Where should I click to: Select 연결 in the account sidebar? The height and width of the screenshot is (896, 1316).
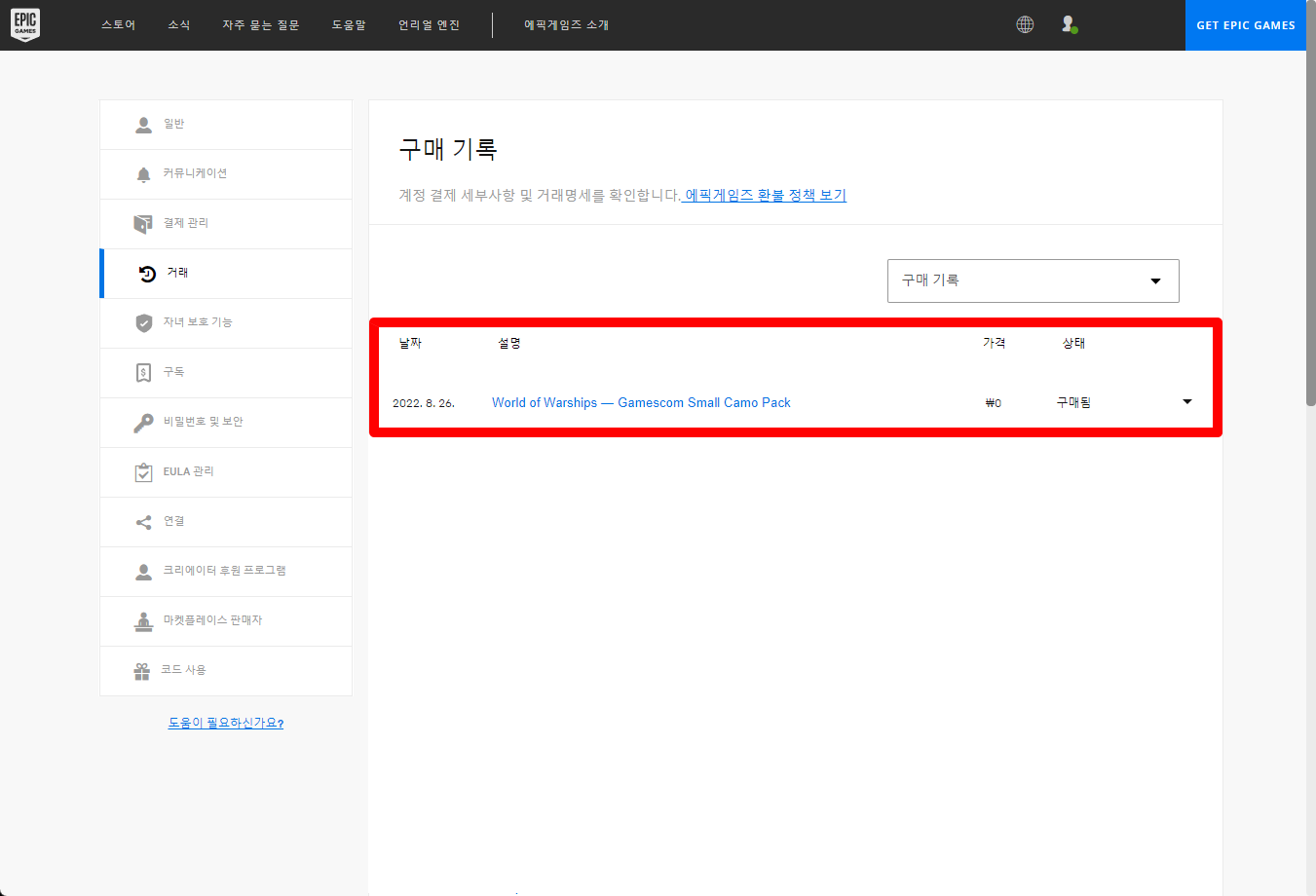pos(226,522)
